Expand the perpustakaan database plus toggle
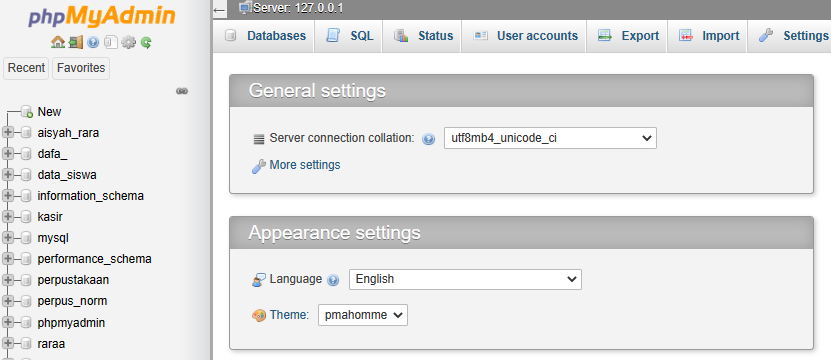Screen dimensions: 831x360 (x=7, y=280)
